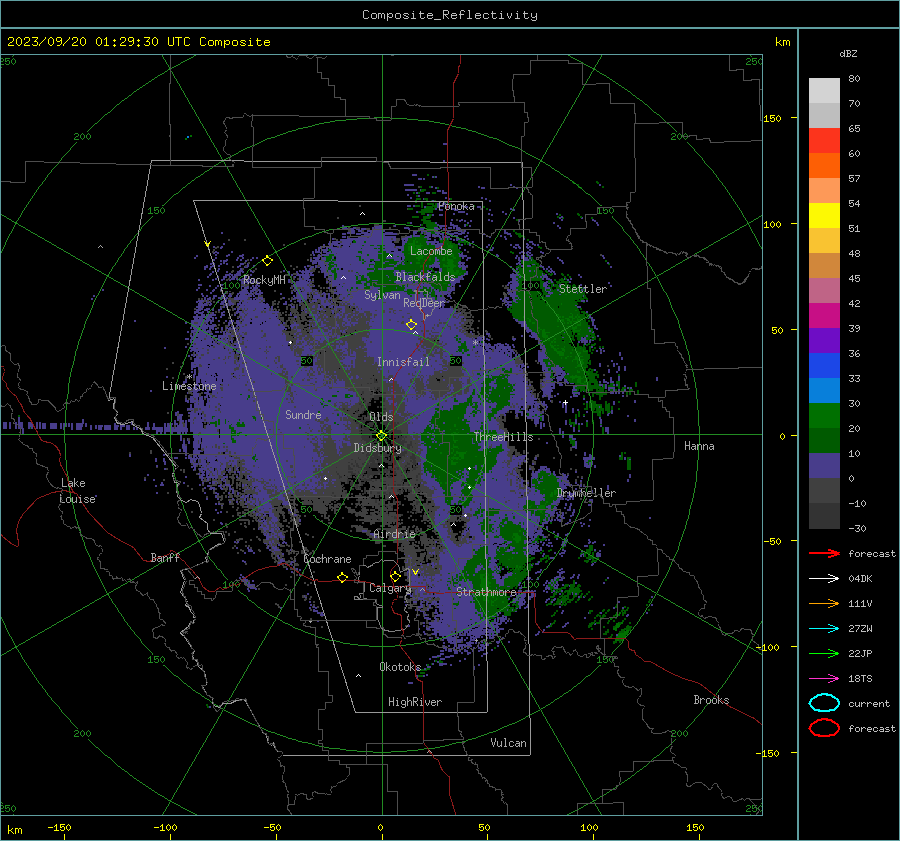Click the Brooks city label
The image size is (900, 841).
click(x=711, y=700)
